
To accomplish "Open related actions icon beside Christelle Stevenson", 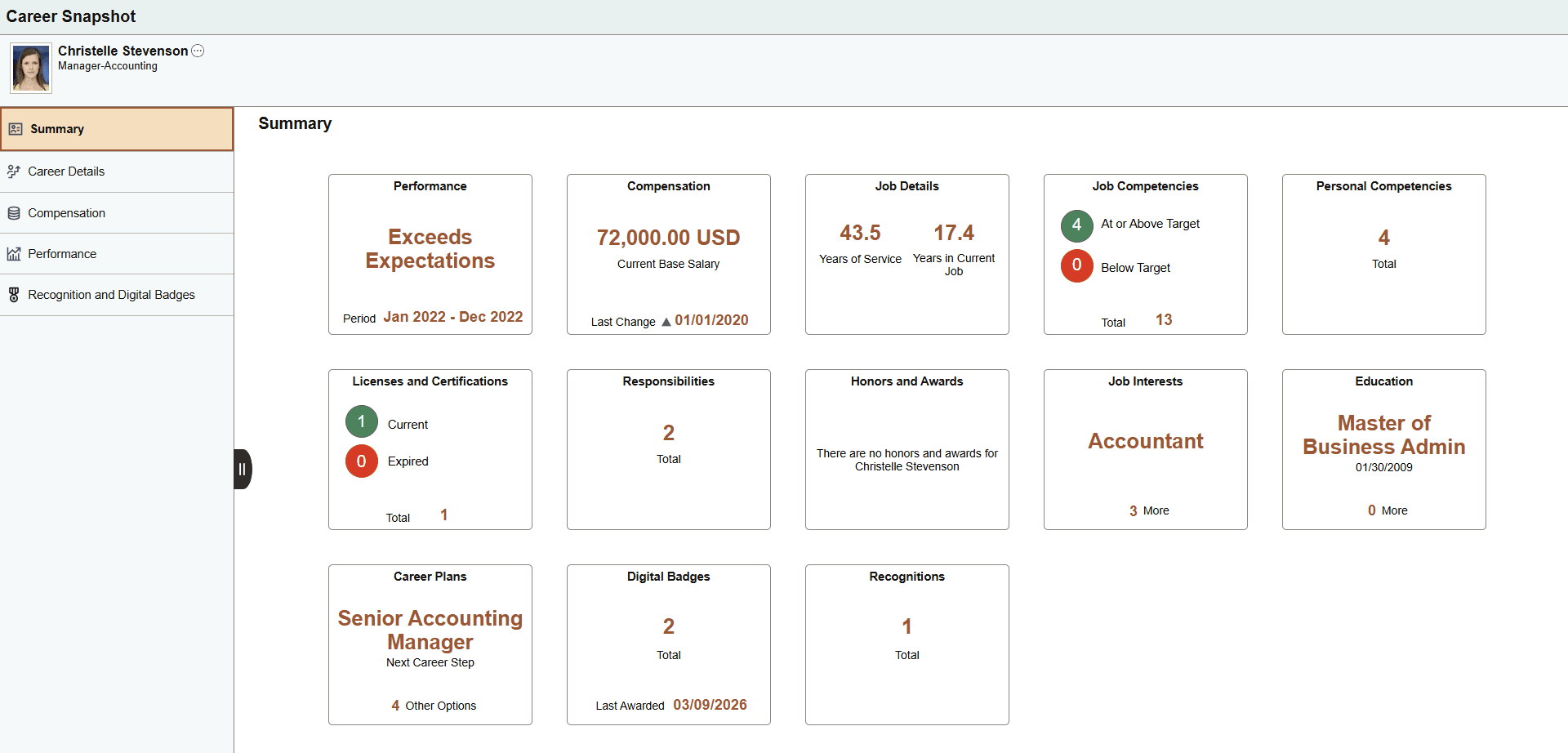I will pos(198,51).
